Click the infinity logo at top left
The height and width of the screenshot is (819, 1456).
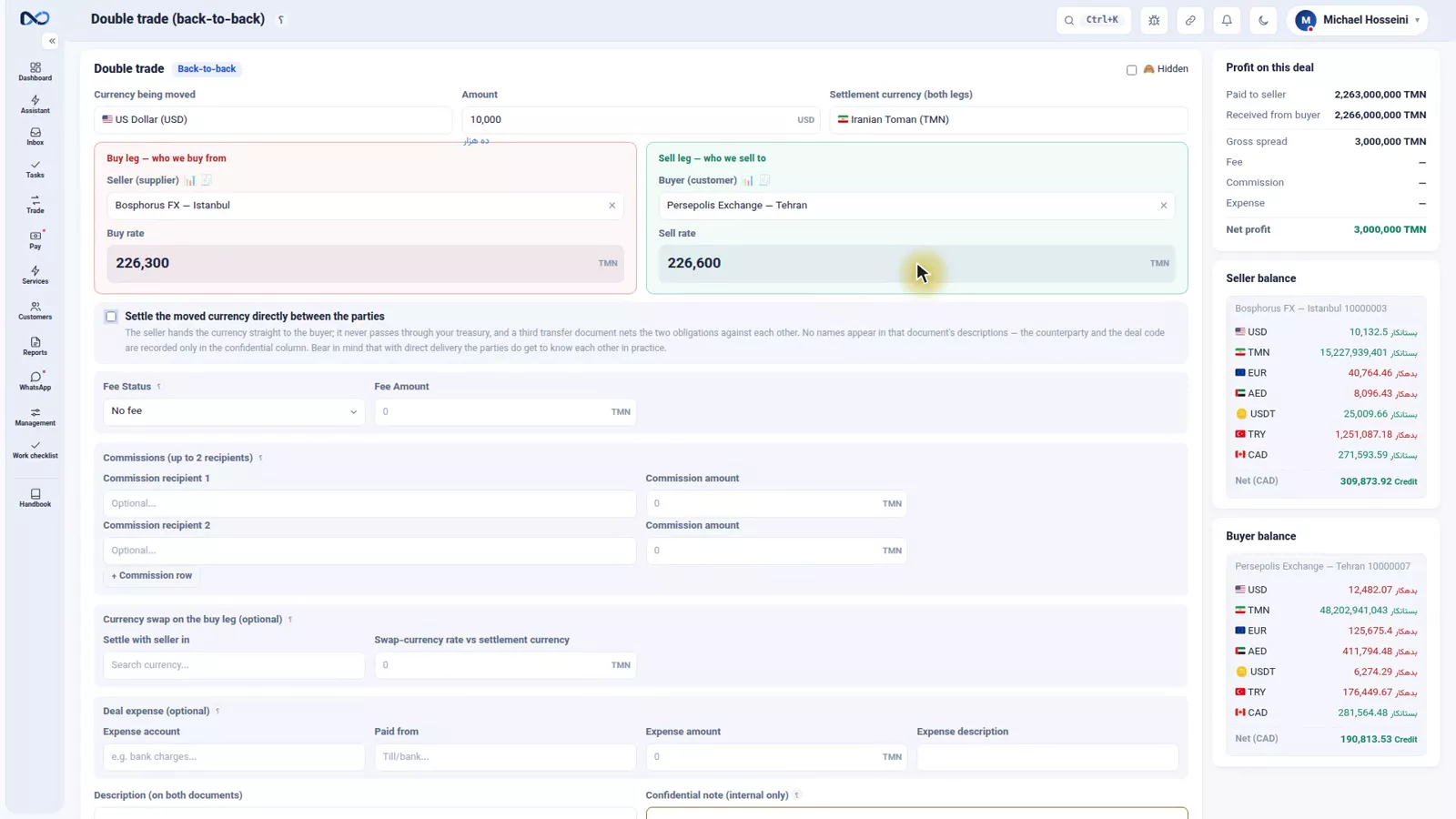point(35,18)
